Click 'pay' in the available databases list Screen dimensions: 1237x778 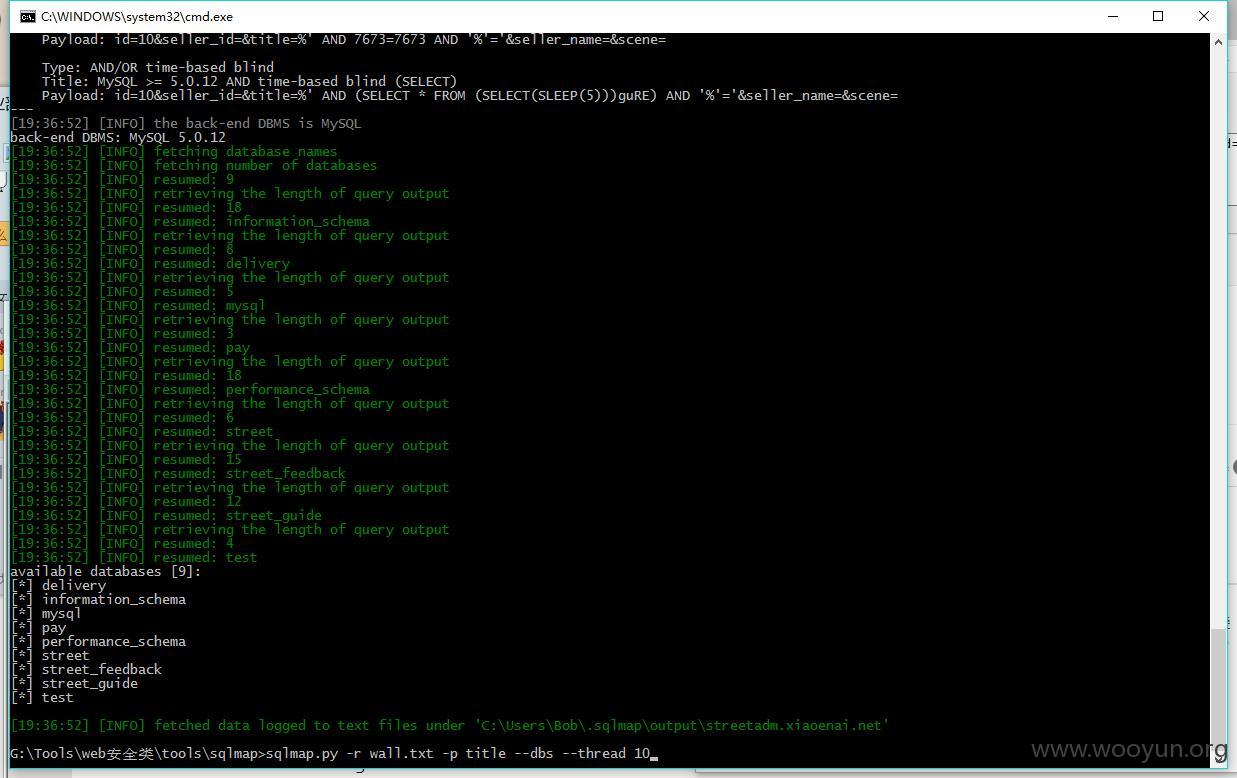coord(54,627)
